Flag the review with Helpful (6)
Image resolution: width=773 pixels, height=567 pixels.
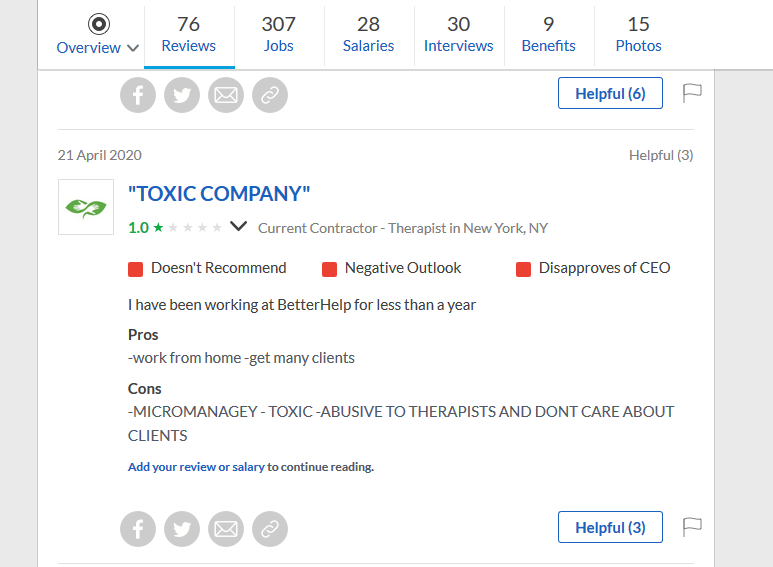pos(692,93)
